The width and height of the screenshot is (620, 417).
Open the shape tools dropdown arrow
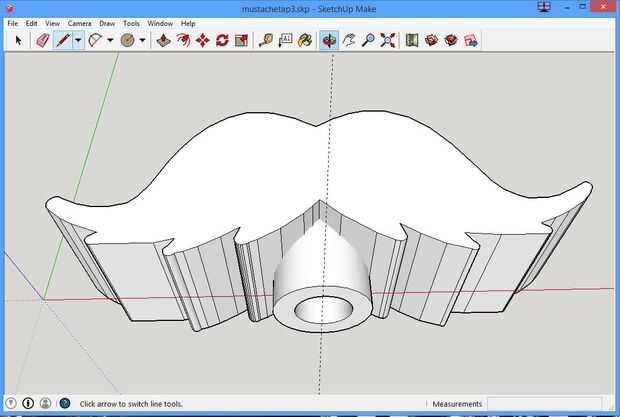pyautogui.click(x=142, y=40)
